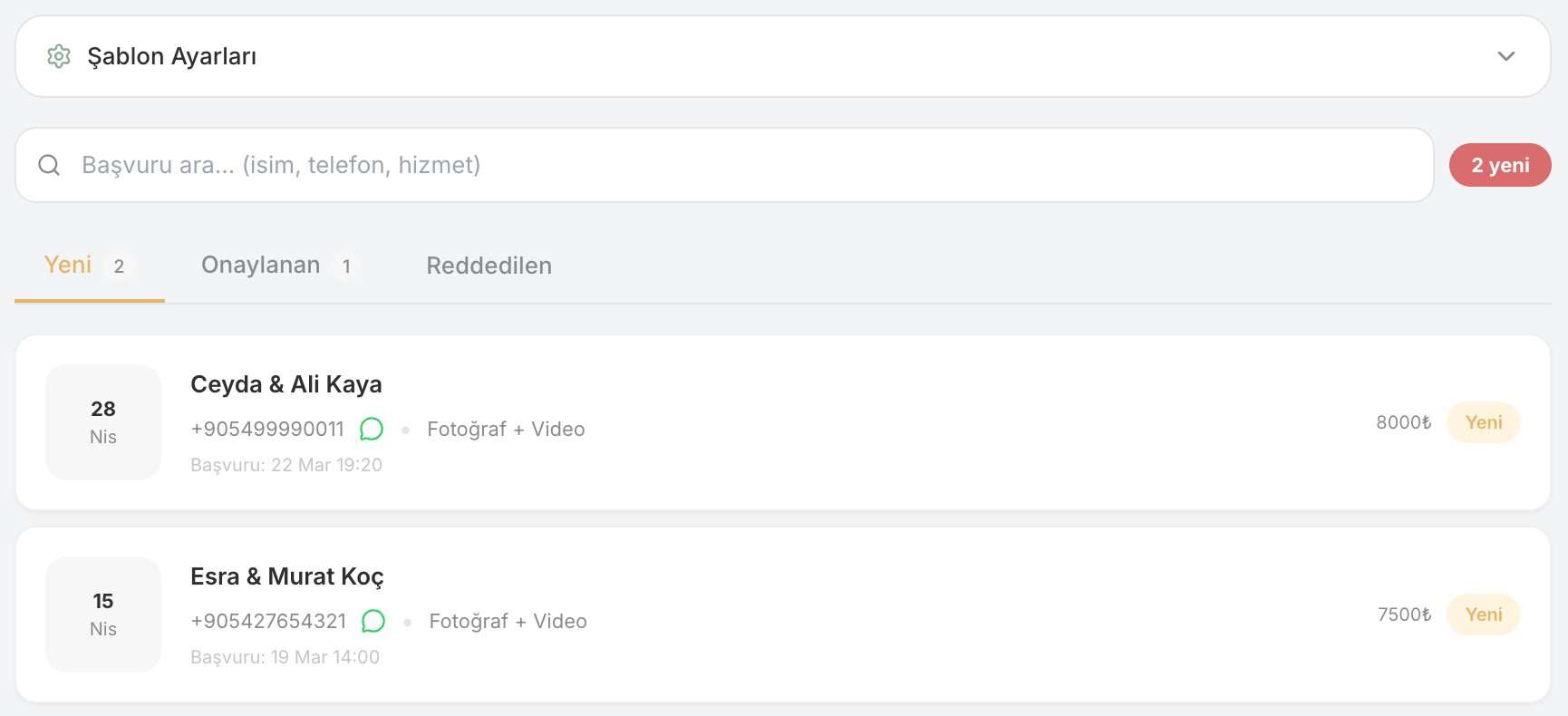
Task: Focus the Başvuru ara search field
Action: 725,165
